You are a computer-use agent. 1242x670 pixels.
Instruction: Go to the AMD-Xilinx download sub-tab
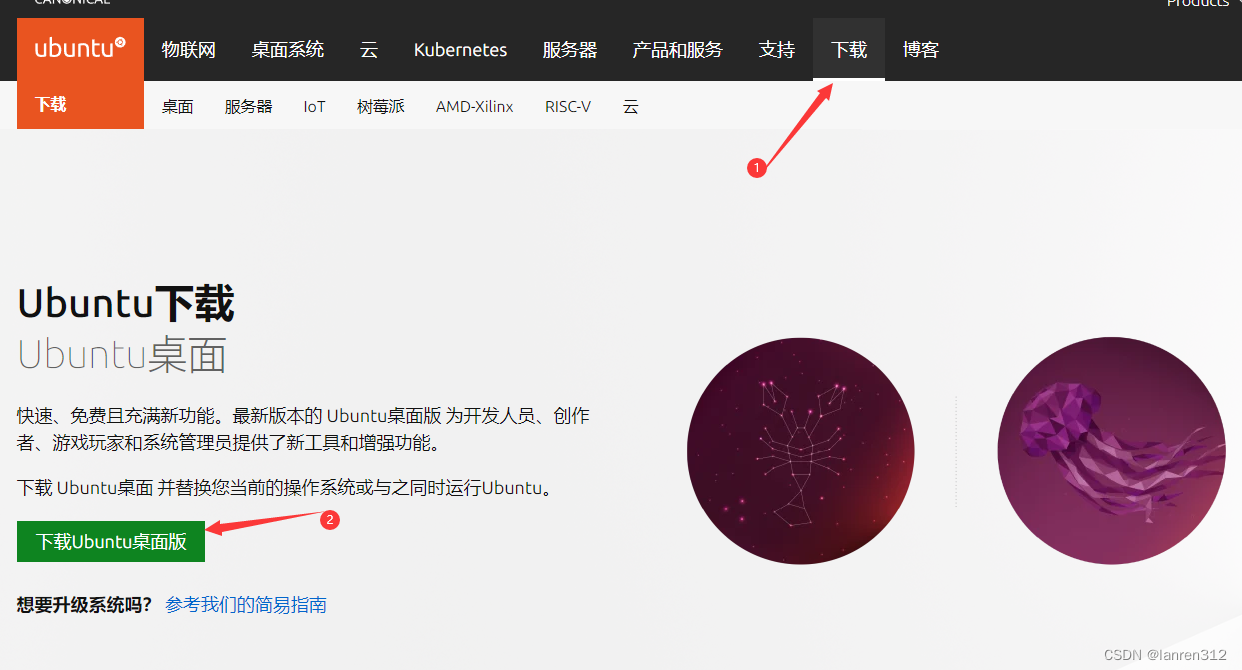point(475,107)
